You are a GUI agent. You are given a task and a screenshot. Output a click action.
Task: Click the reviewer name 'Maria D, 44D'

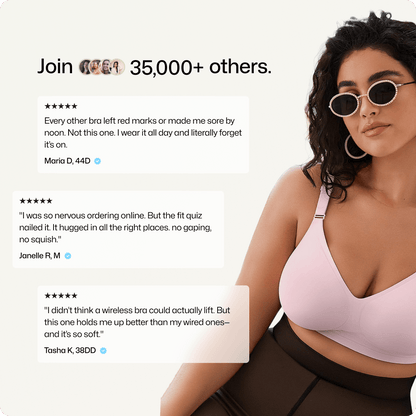[x=67, y=161]
